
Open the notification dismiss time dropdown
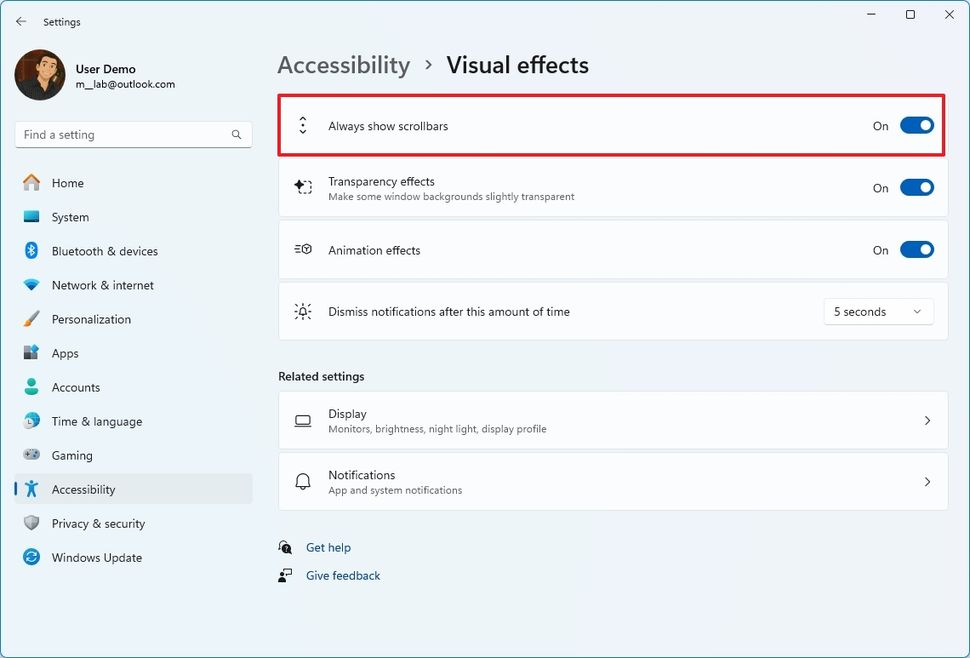point(878,311)
